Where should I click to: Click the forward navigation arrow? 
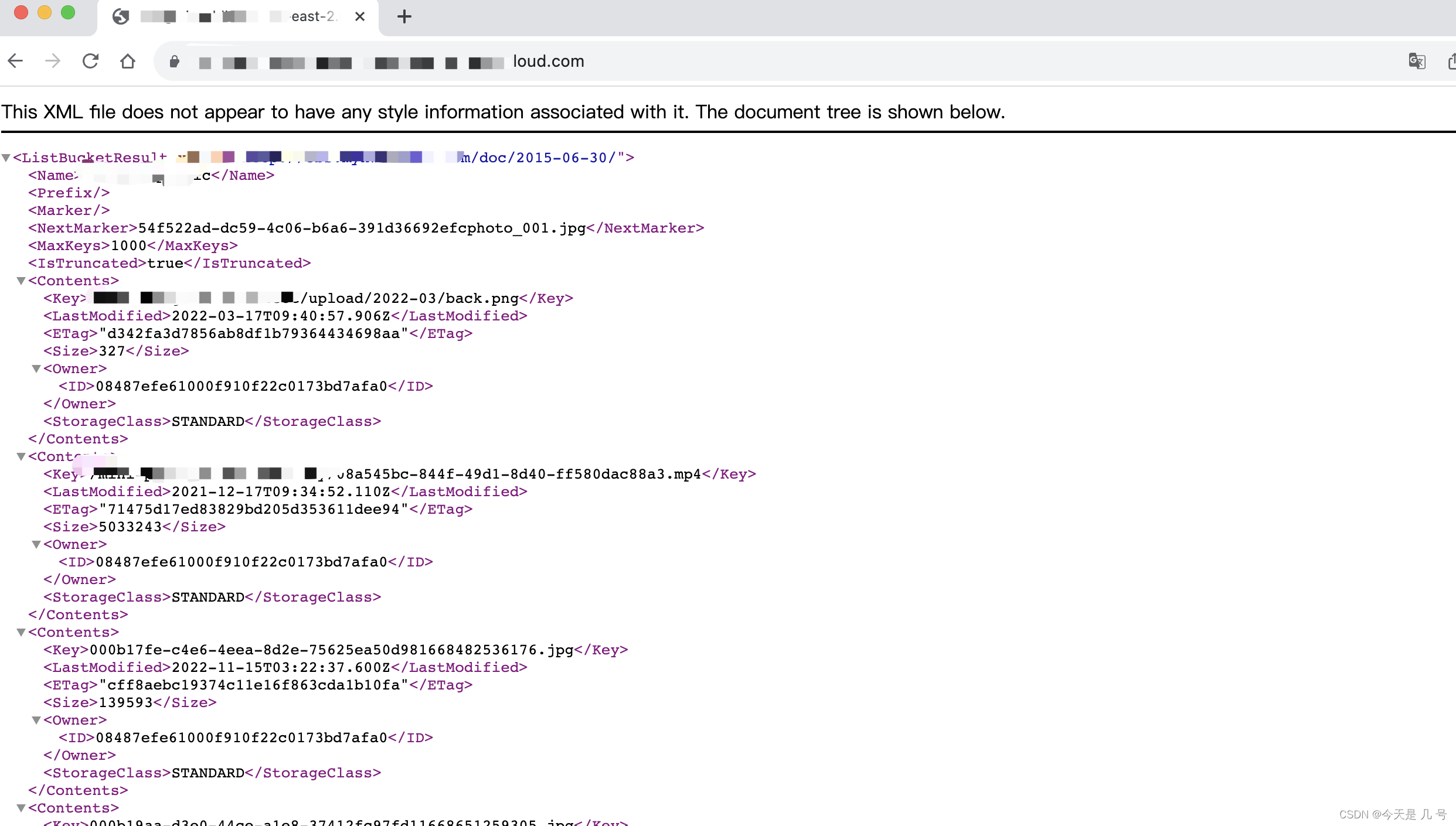click(x=53, y=61)
